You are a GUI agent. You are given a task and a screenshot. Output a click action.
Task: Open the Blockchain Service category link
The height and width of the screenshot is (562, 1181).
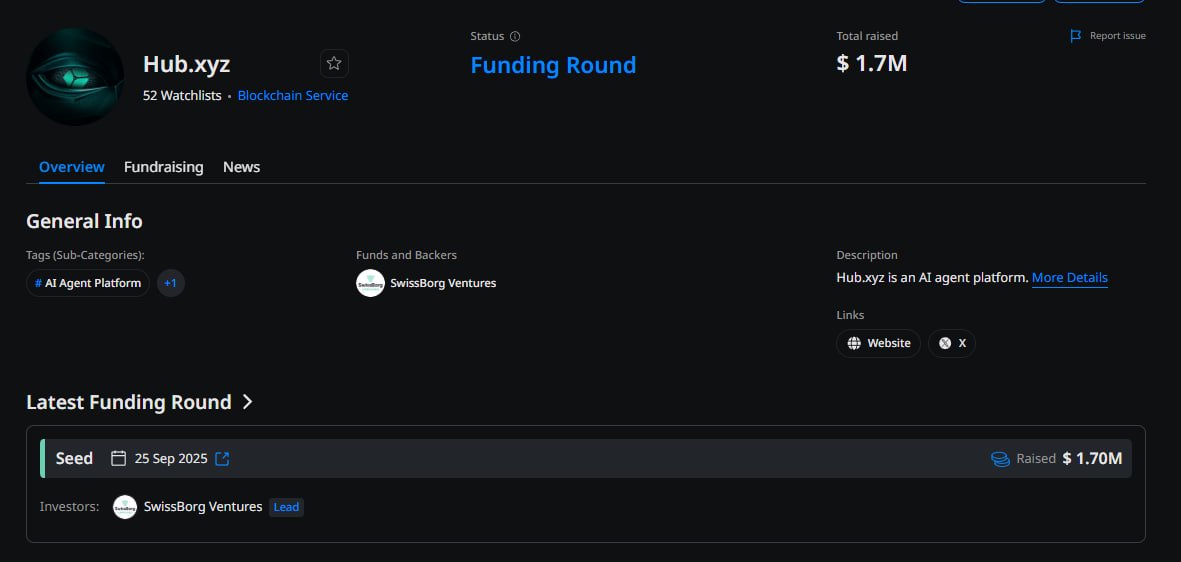pyautogui.click(x=293, y=96)
